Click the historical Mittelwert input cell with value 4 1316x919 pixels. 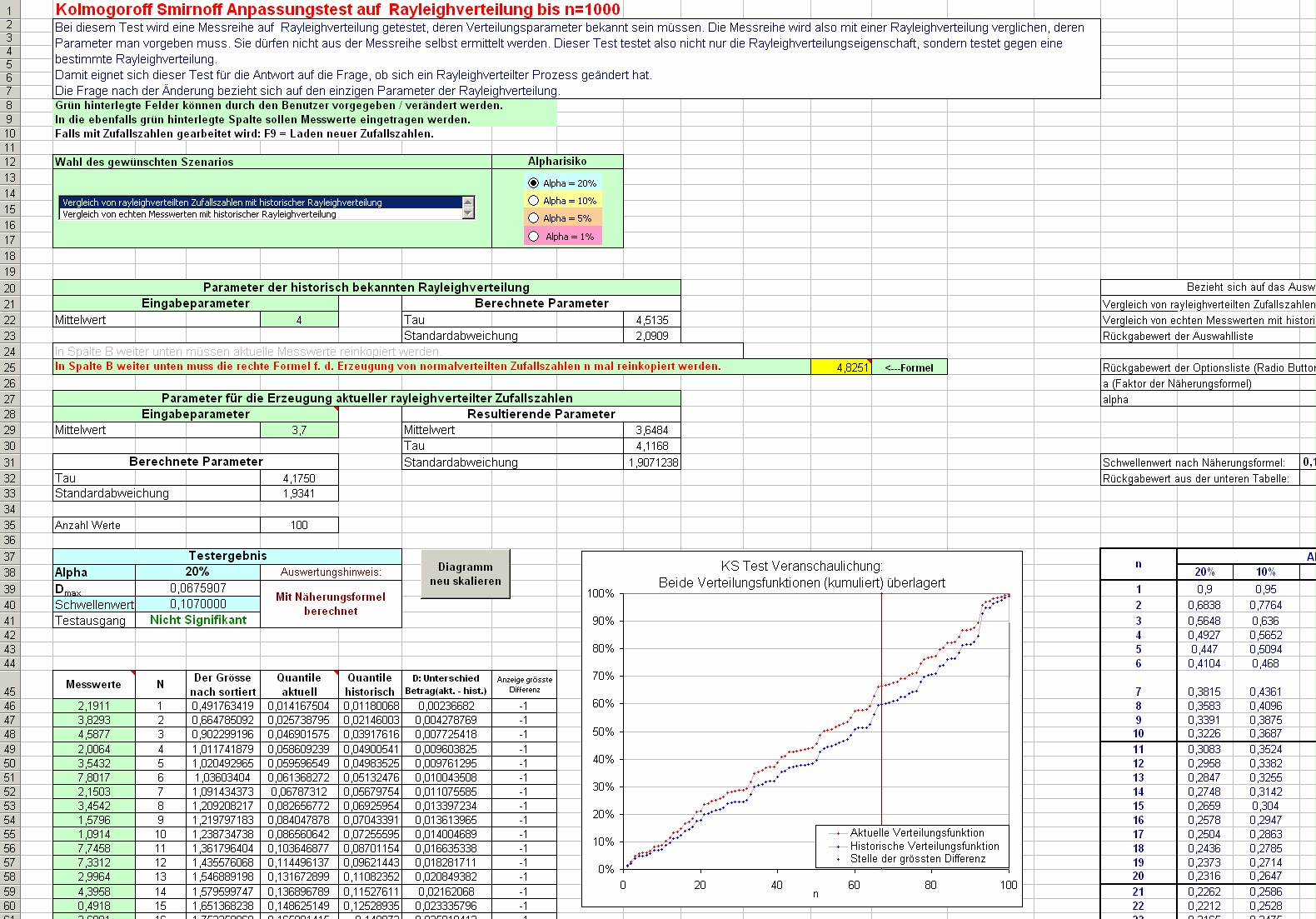click(299, 320)
